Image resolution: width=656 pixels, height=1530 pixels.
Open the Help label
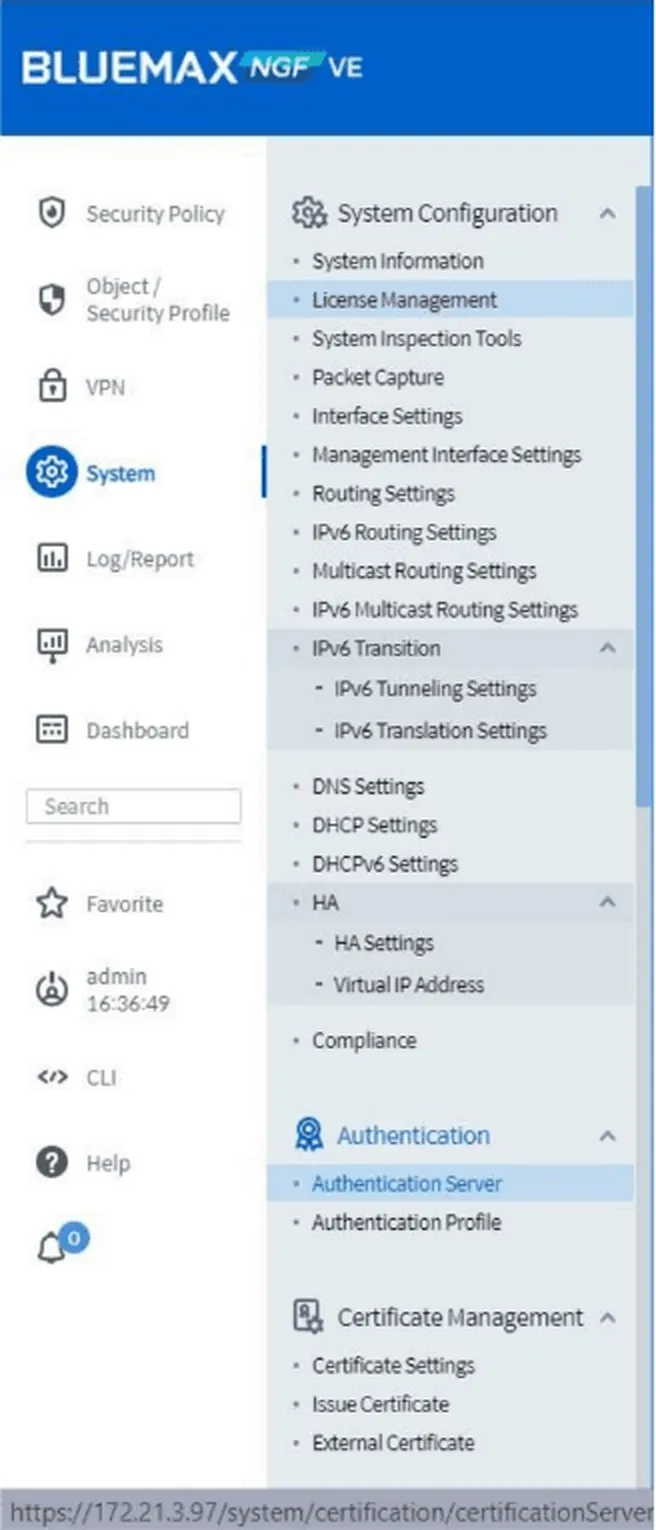point(108,1163)
